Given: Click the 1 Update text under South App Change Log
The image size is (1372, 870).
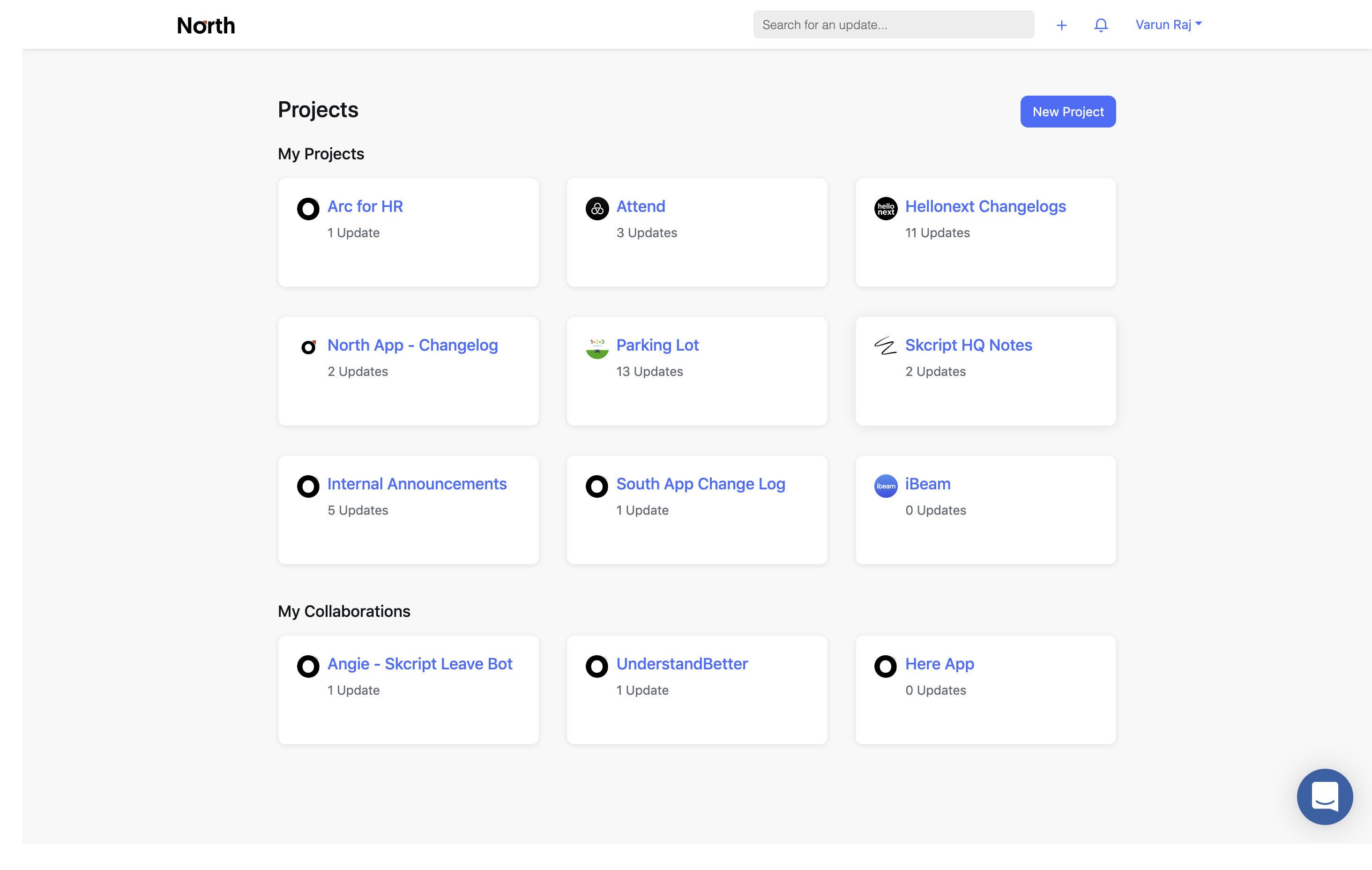Looking at the screenshot, I should (x=642, y=510).
